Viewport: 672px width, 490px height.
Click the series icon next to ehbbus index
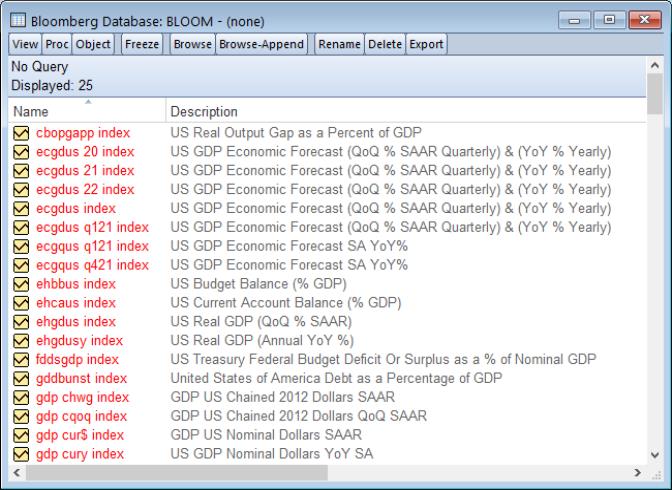click(19, 284)
